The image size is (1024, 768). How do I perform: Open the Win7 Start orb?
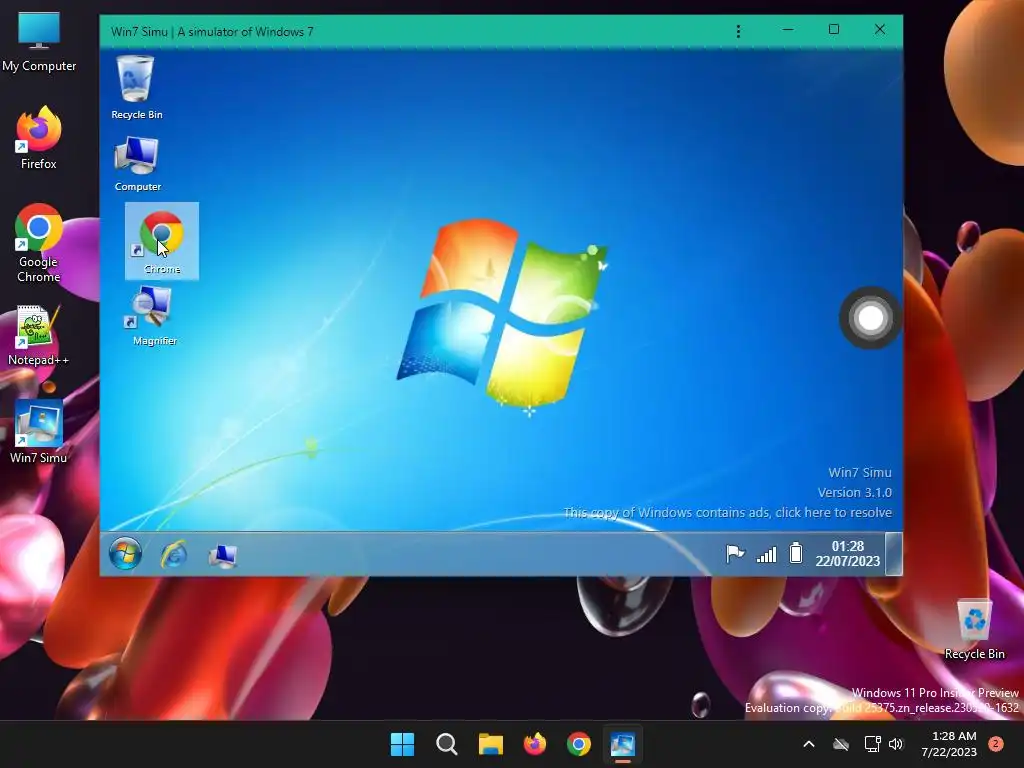125,554
